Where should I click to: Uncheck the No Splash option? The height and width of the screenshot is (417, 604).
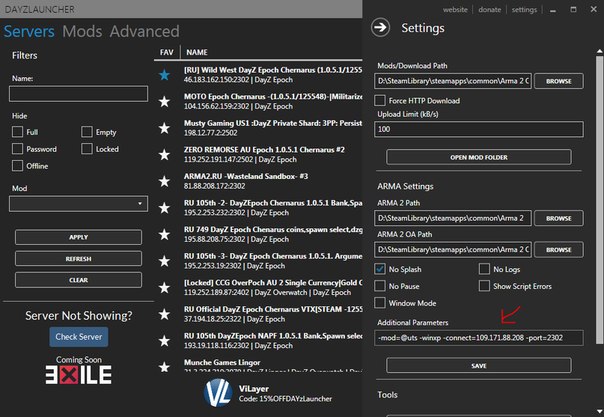pos(380,269)
